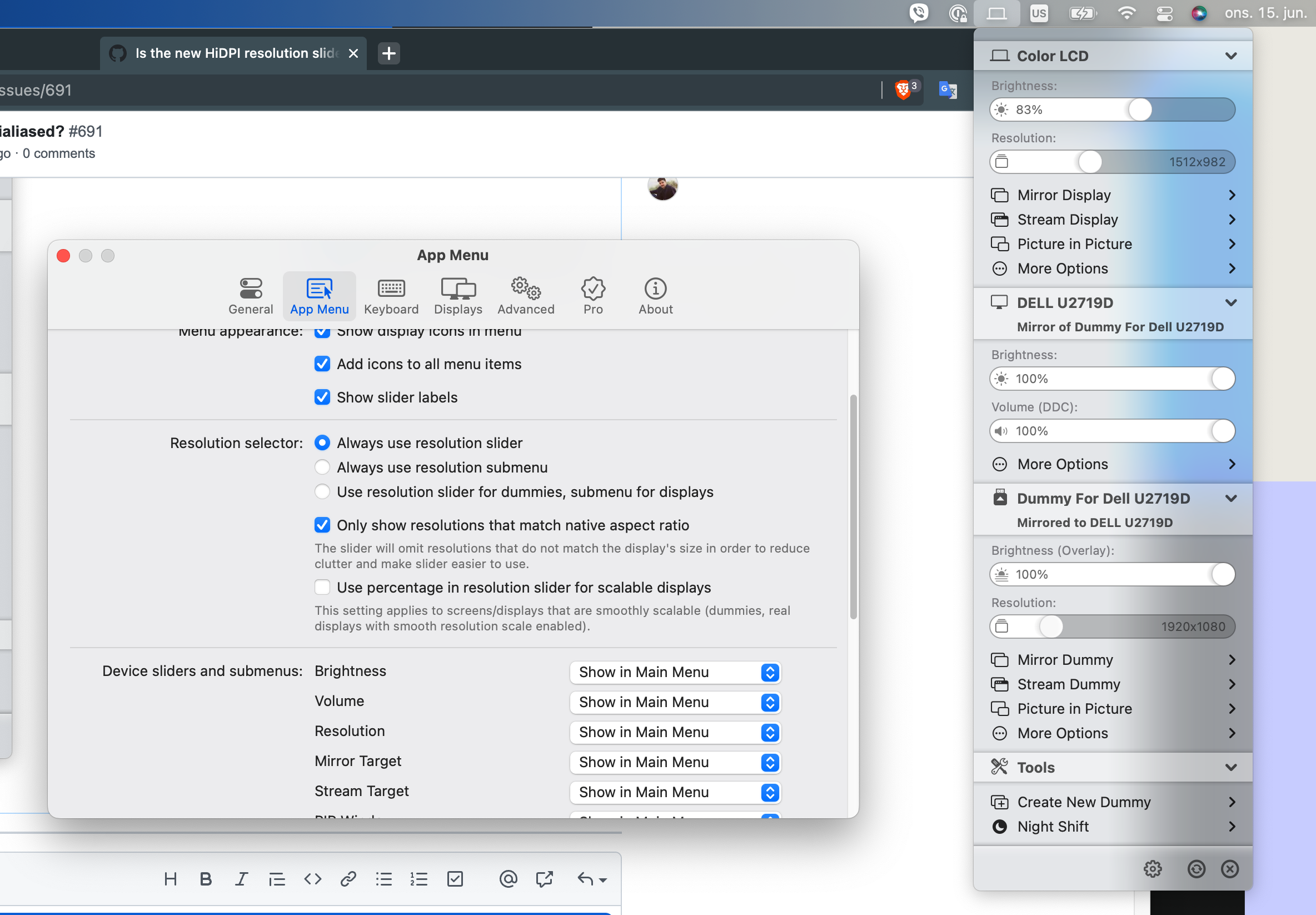Click the circled X quit icon in menu footer
This screenshot has height=915, width=1316.
[x=1229, y=869]
